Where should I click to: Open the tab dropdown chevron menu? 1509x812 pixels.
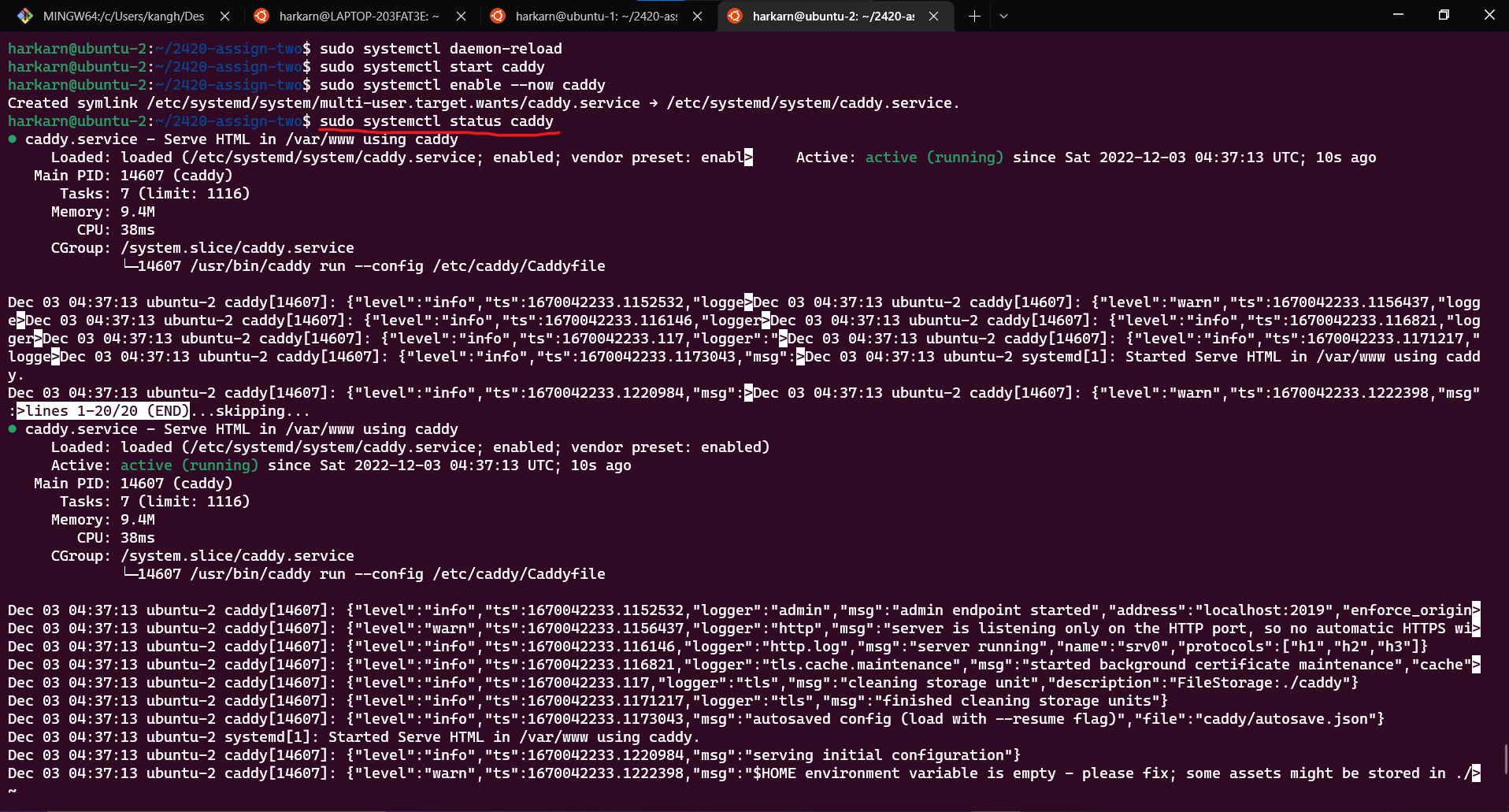tap(1003, 16)
